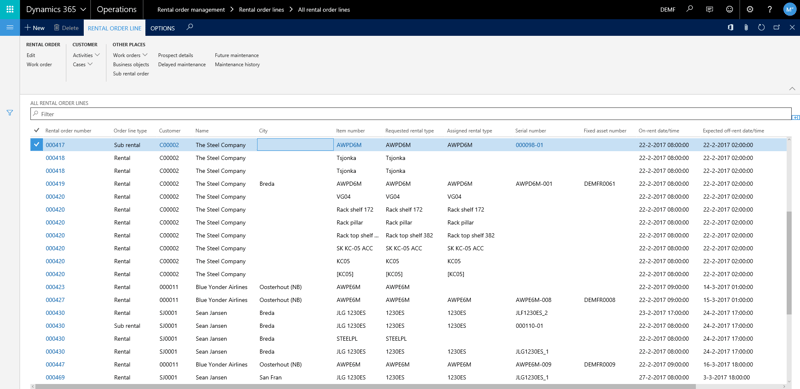The image size is (800, 389).
Task: Open the app launcher waffle icon
Action: [10, 9]
